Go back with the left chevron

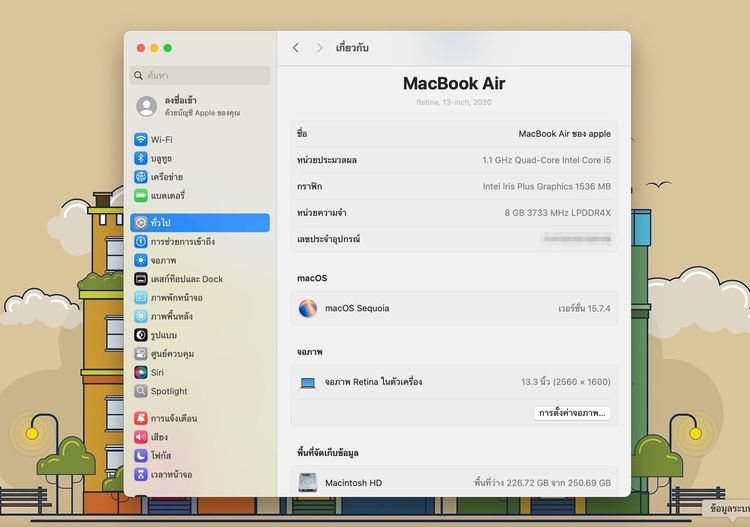(x=296, y=48)
